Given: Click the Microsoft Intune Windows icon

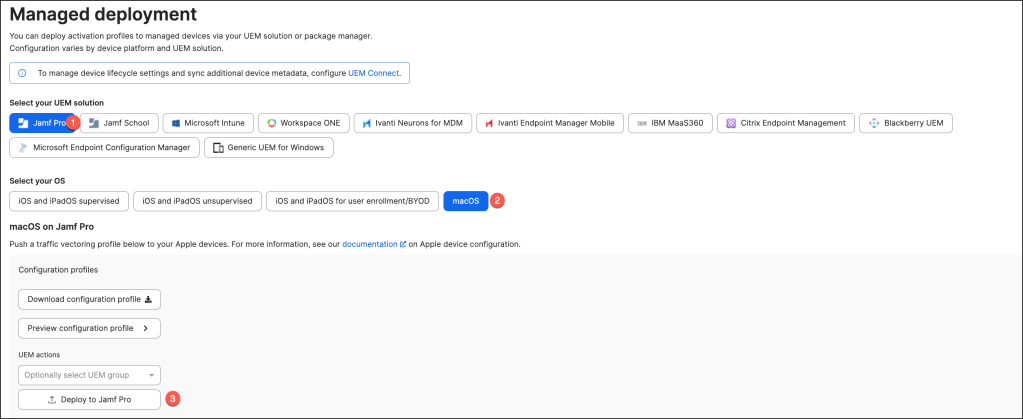Looking at the screenshot, I should (x=175, y=123).
